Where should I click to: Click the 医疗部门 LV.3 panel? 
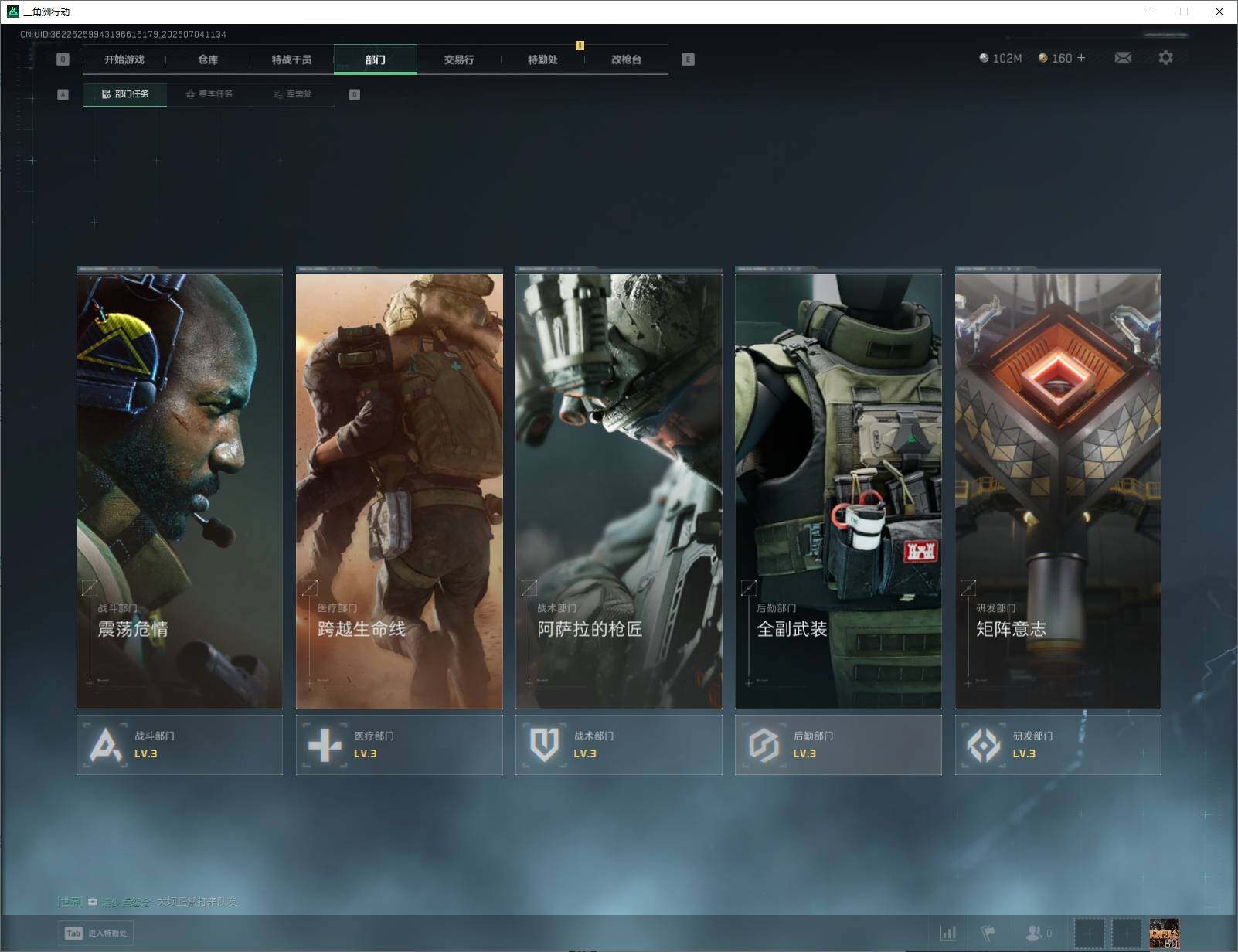(x=399, y=745)
